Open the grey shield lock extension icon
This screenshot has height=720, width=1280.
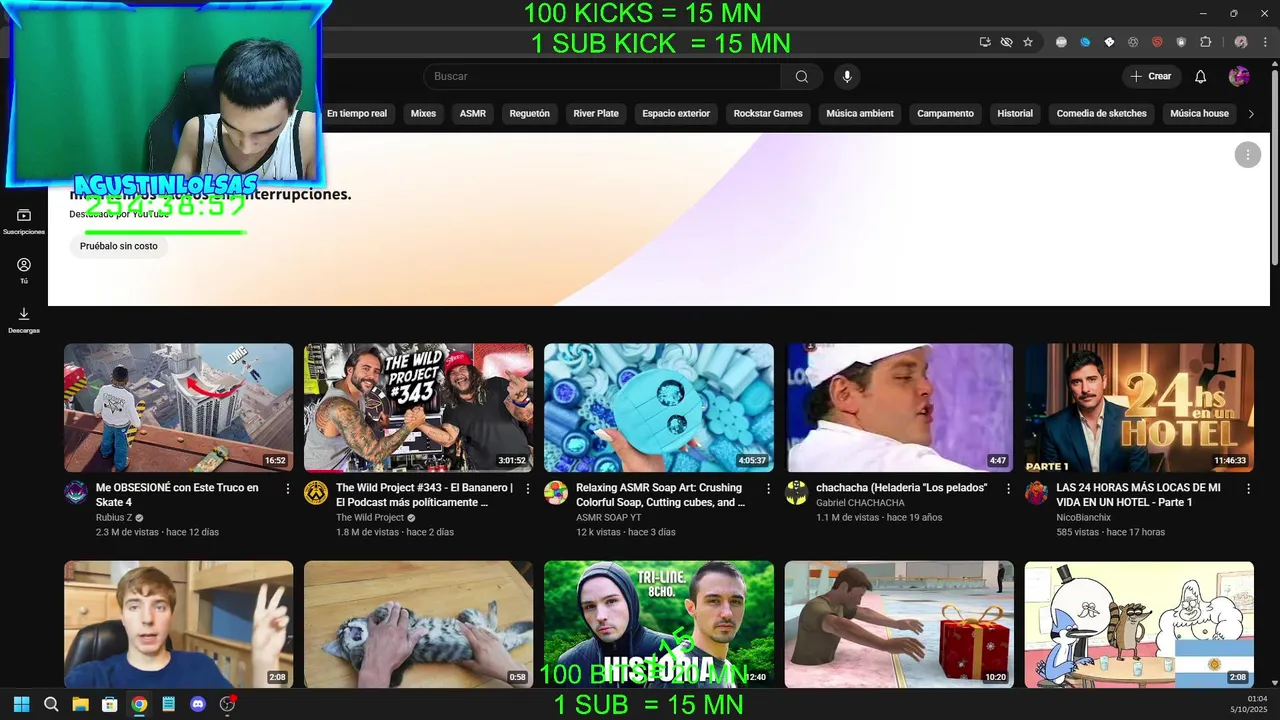click(1181, 42)
